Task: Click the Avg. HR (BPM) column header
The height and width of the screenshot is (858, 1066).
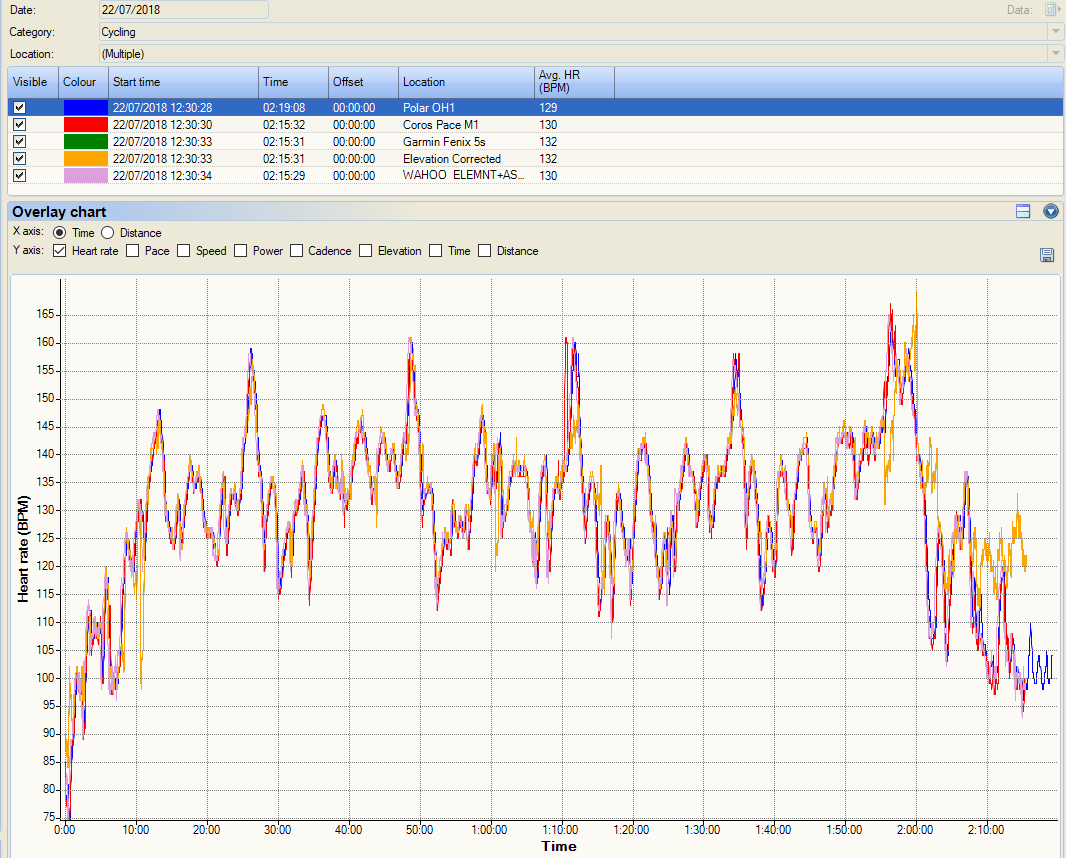Action: point(574,82)
